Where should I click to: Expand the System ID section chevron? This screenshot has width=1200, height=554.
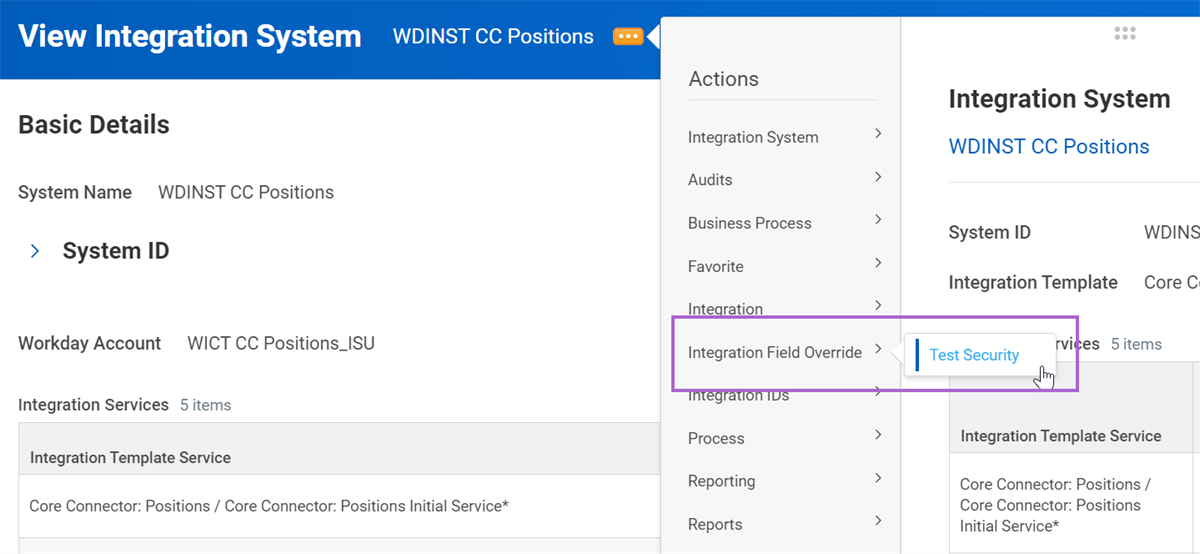pos(35,251)
